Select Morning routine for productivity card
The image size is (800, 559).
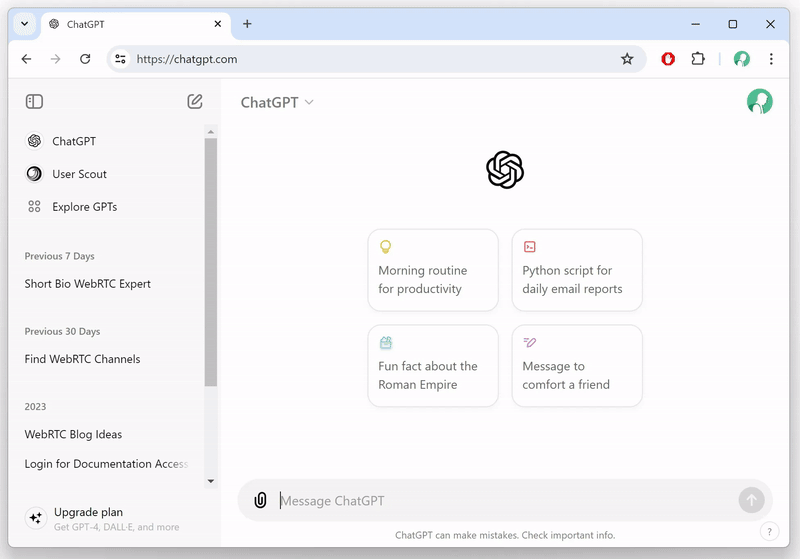[x=433, y=270]
